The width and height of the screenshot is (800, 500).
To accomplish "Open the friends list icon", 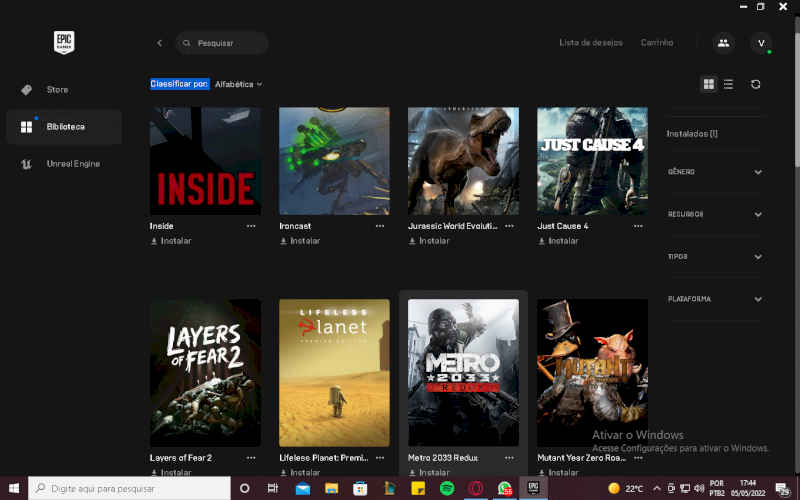I will pyautogui.click(x=722, y=43).
